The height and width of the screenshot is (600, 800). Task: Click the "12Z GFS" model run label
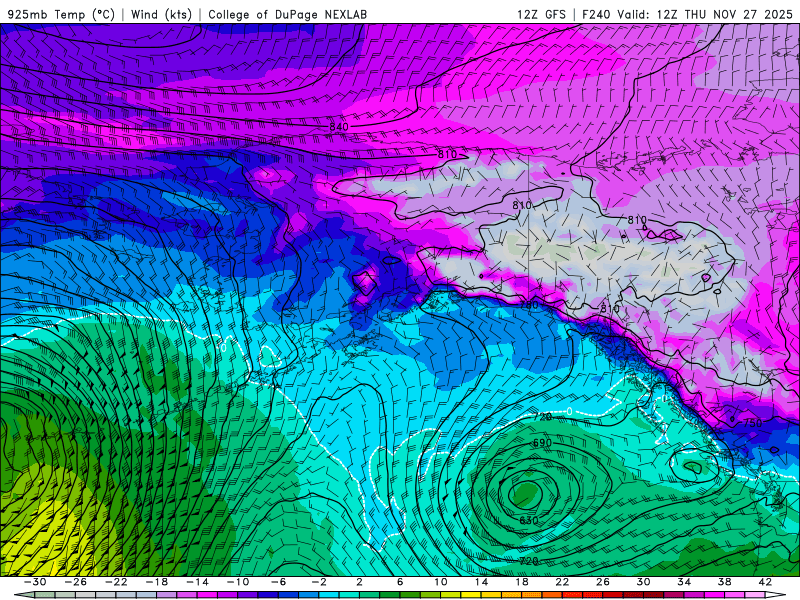coord(541,14)
